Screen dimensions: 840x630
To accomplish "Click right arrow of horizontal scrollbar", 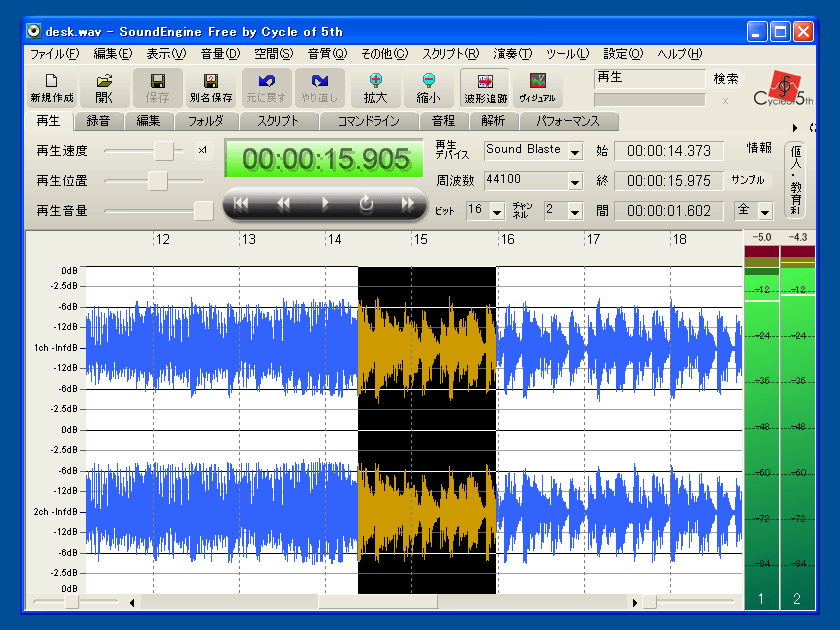I will 635,603.
